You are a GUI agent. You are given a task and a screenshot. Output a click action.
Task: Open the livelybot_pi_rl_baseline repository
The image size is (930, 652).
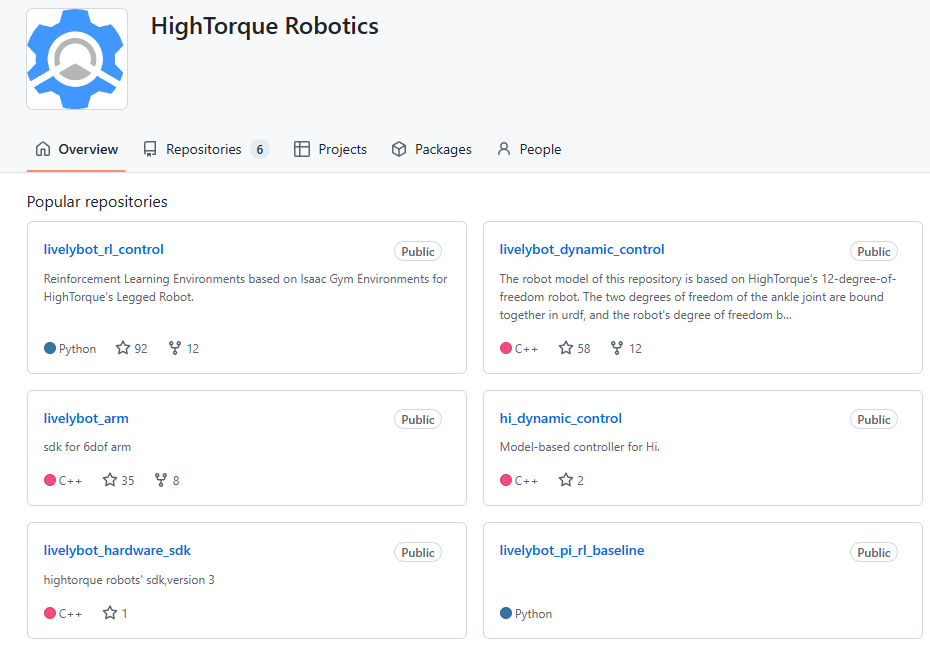pos(572,550)
